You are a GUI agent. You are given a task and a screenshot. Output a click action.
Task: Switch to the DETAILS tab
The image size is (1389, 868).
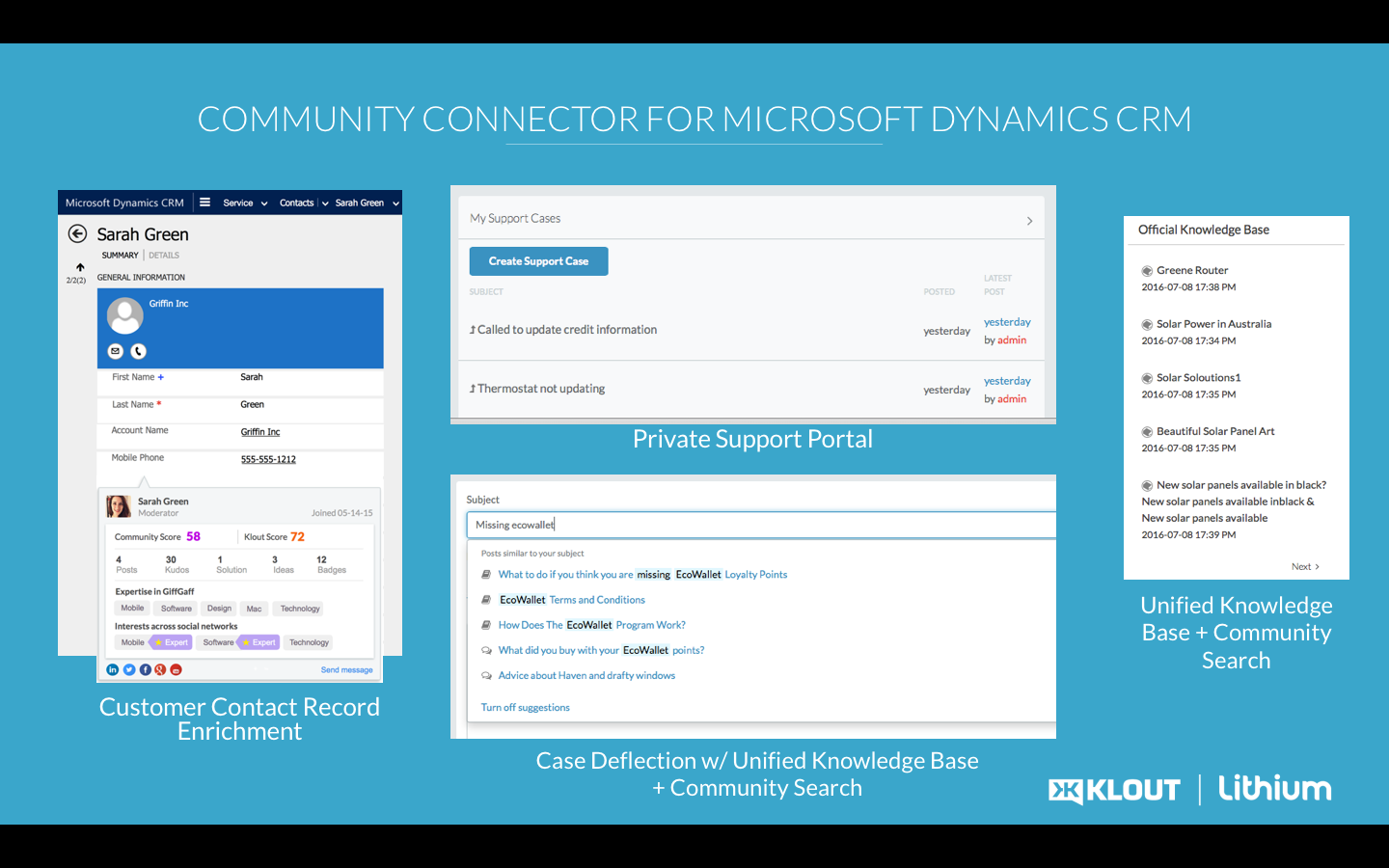pyautogui.click(x=164, y=256)
